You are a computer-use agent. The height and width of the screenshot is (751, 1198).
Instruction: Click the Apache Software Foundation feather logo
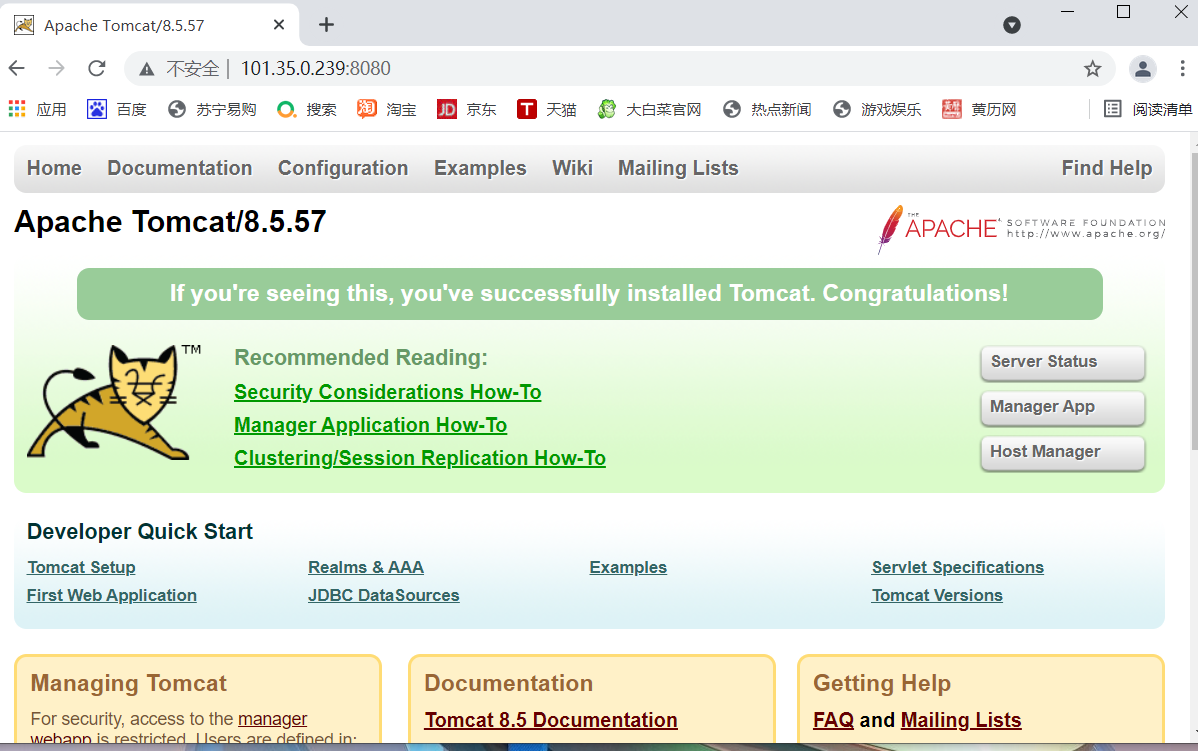coord(1022,228)
